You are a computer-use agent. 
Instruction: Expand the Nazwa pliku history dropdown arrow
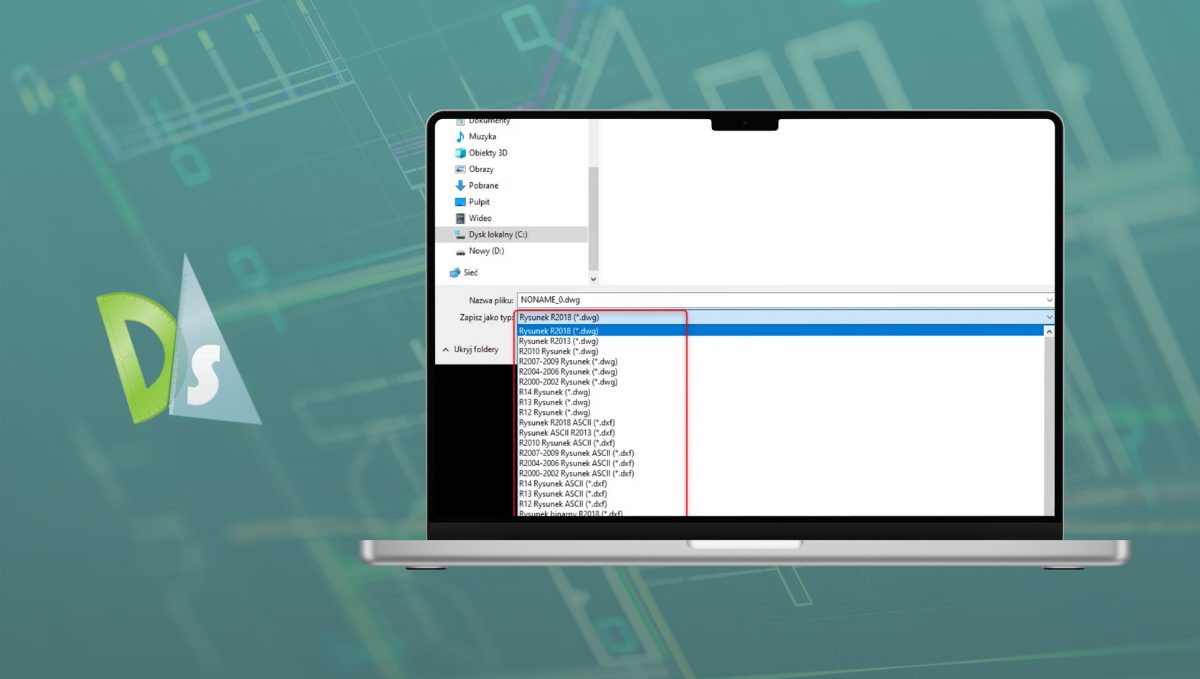point(1049,299)
